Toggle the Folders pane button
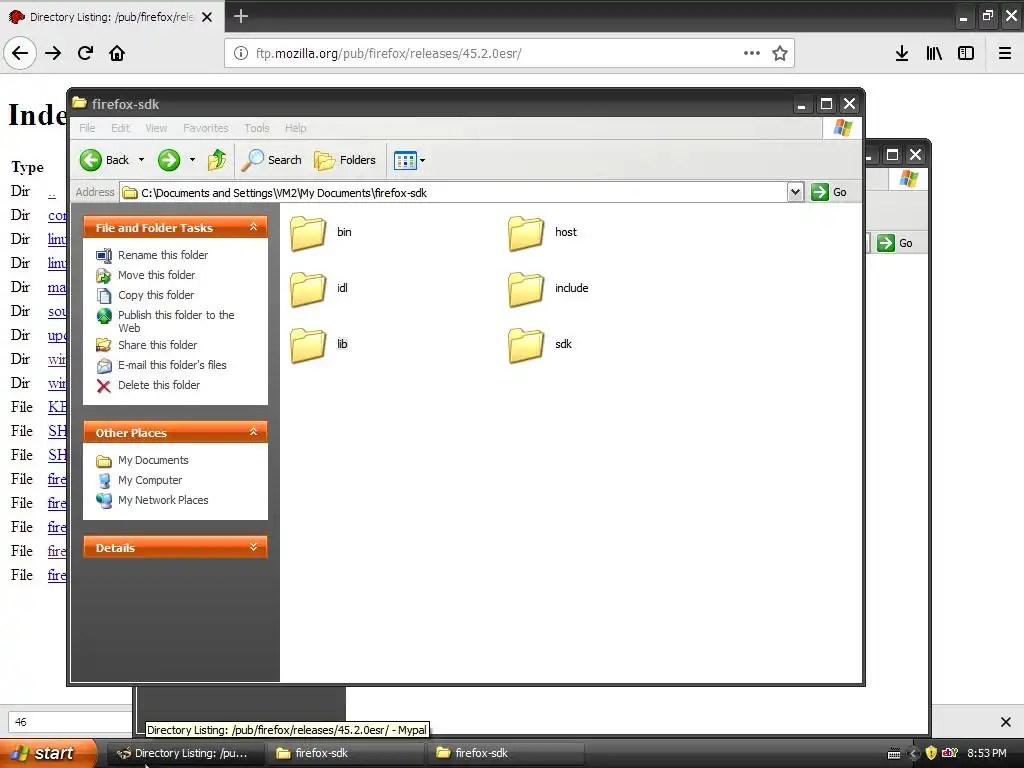The image size is (1024, 768). coord(345,160)
